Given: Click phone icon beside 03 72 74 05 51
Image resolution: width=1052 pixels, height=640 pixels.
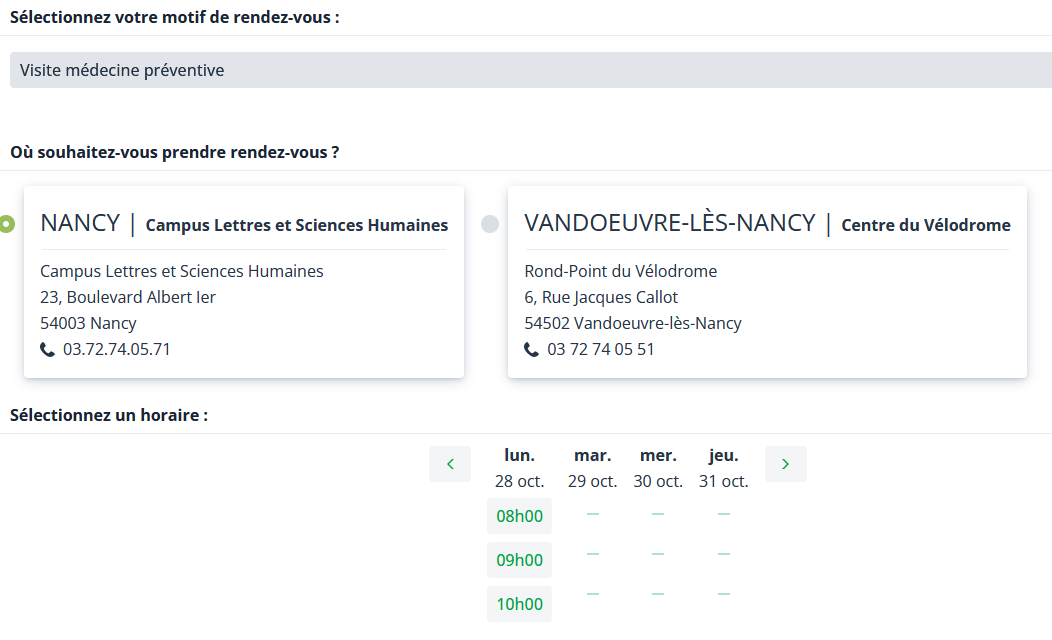Looking at the screenshot, I should (x=532, y=350).
